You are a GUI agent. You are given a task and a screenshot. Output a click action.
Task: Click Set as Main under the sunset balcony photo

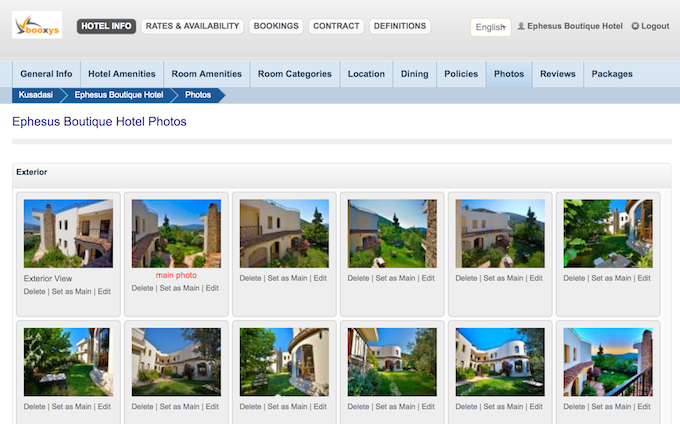point(611,407)
